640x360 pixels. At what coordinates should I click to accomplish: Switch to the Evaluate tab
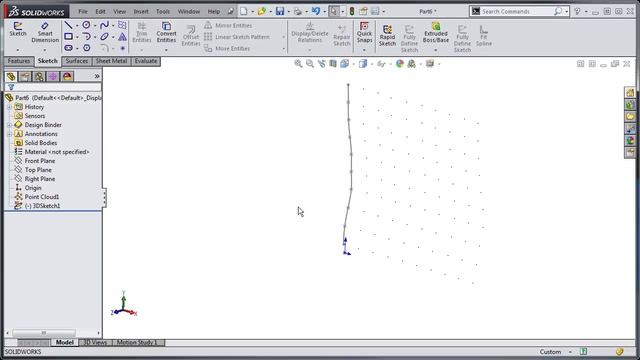(146, 61)
